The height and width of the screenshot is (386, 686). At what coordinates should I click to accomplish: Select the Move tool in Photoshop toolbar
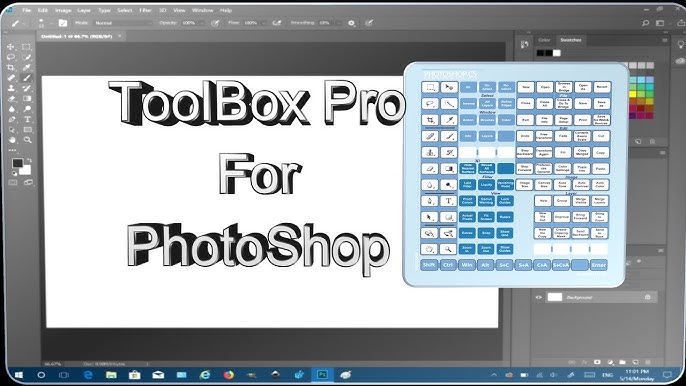click(11, 46)
